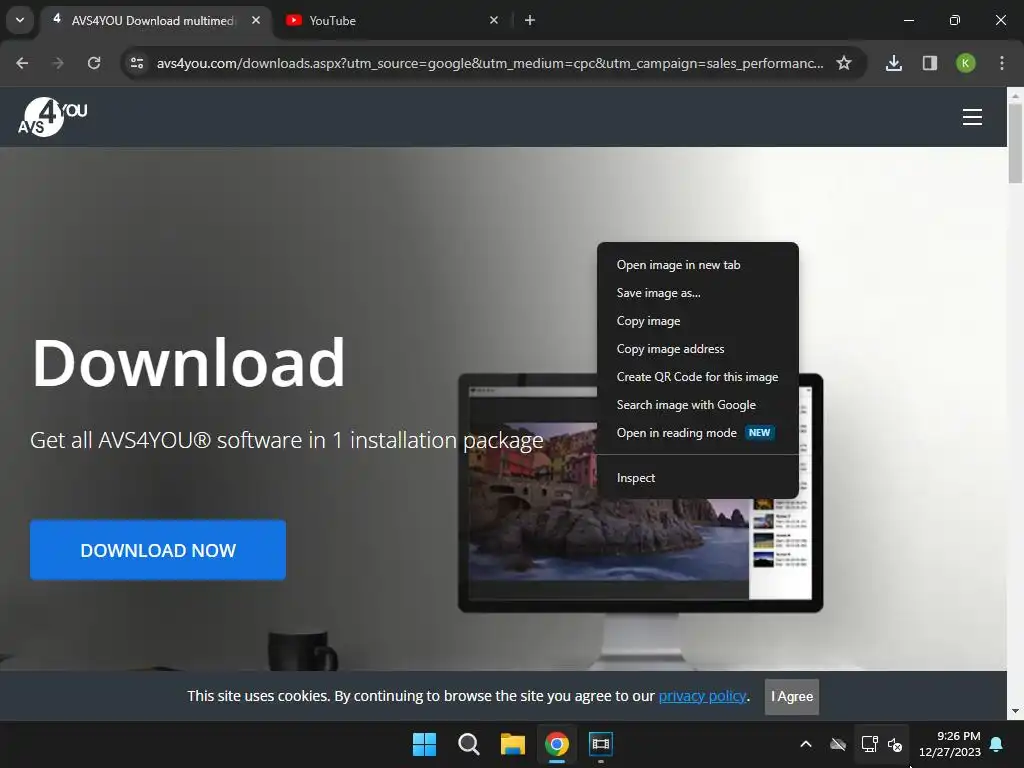Screen dimensions: 1024x768
Task: Select Copy image address
Action: pos(697,349)
